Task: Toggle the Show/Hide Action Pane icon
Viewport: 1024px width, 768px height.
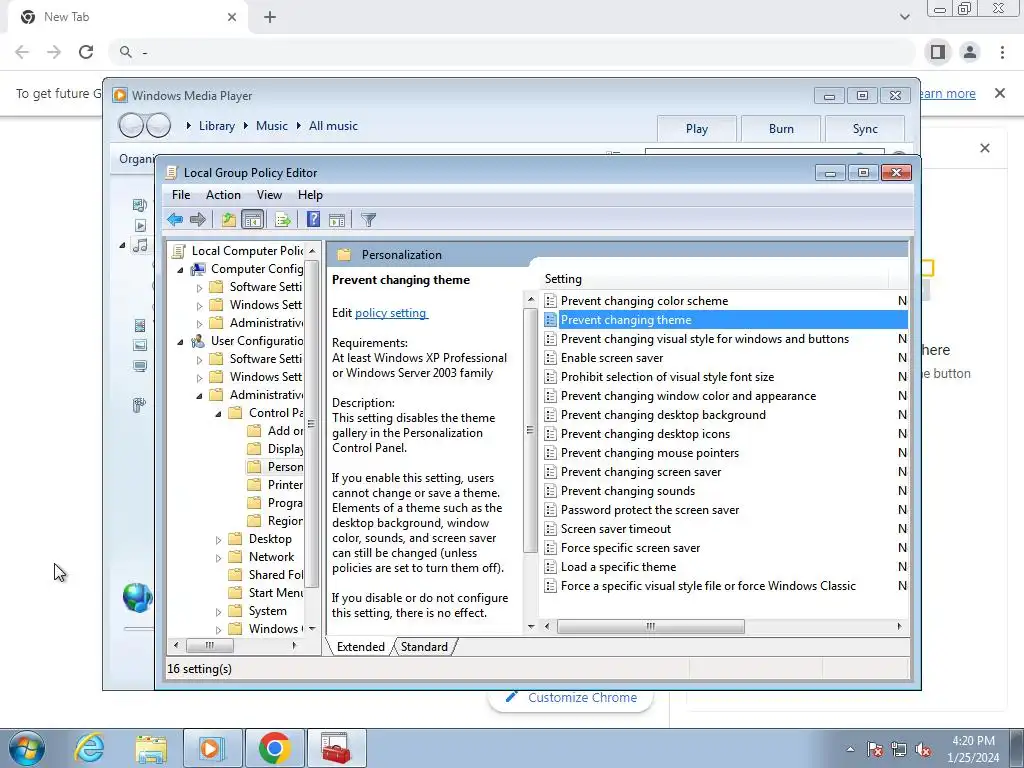Action: point(337,220)
